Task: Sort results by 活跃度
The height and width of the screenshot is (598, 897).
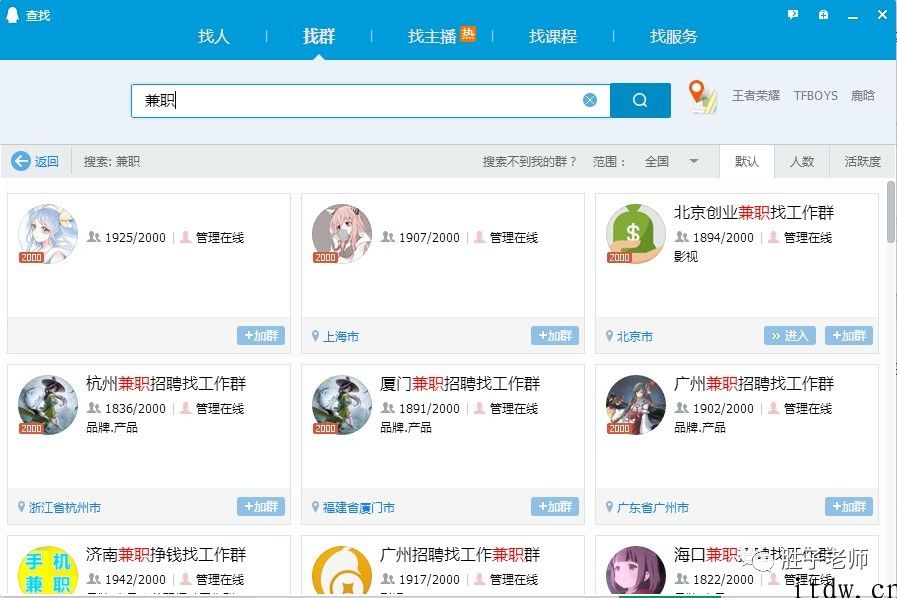Action: pos(863,161)
